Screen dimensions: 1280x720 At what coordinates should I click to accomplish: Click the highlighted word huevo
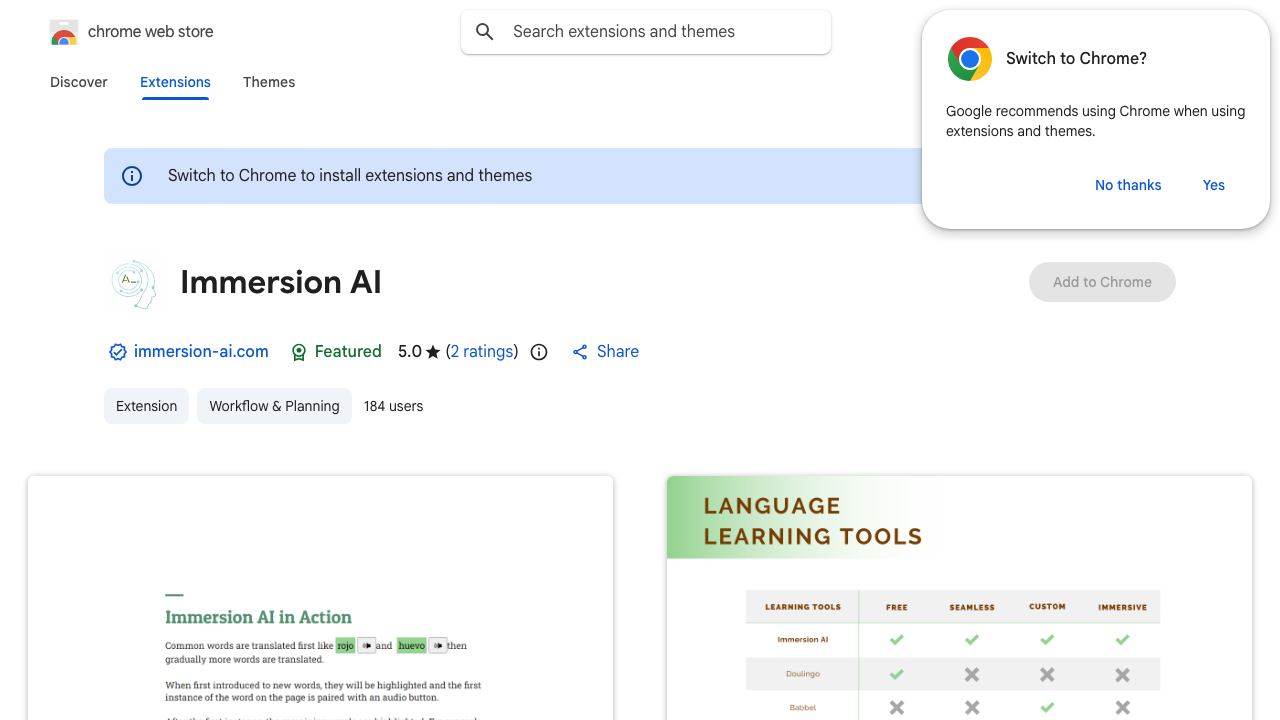coord(411,646)
